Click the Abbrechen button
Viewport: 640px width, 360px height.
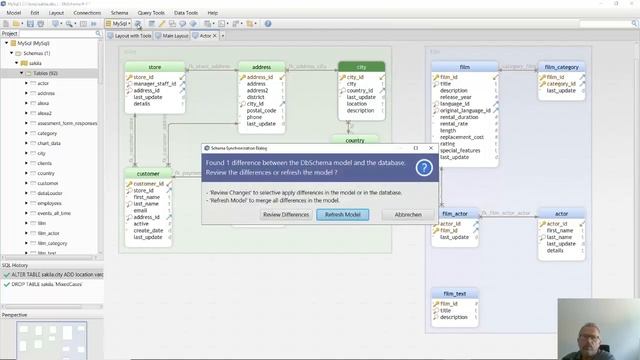point(408,215)
